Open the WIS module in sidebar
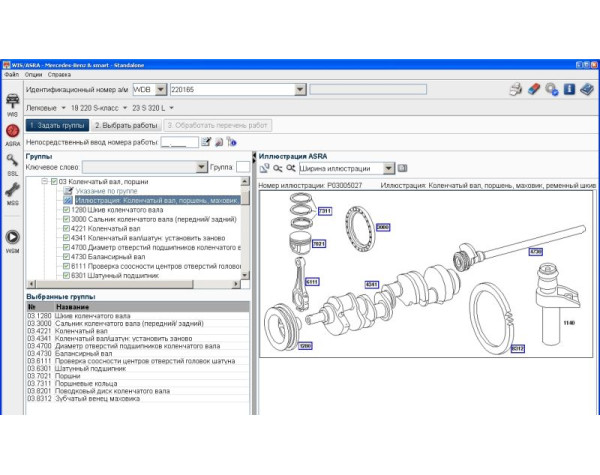This screenshot has height=475, width=600. point(12,102)
